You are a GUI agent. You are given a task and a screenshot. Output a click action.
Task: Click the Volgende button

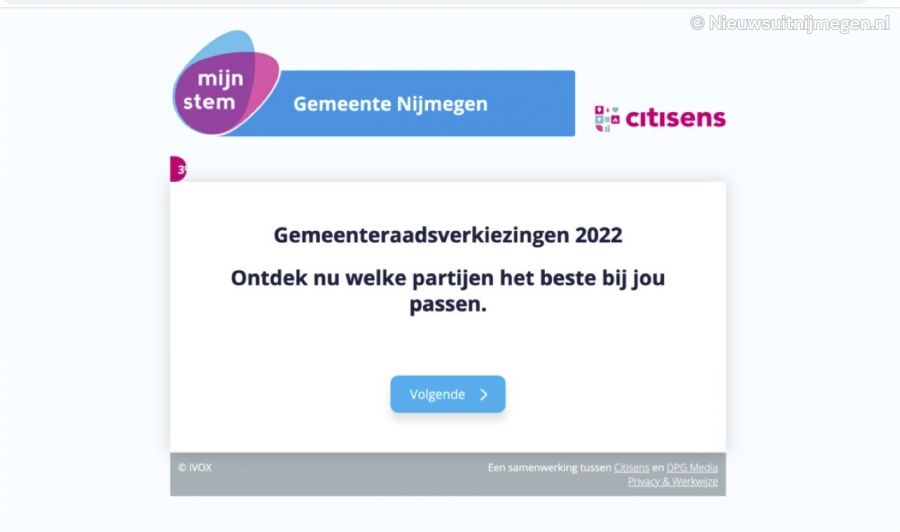point(448,394)
